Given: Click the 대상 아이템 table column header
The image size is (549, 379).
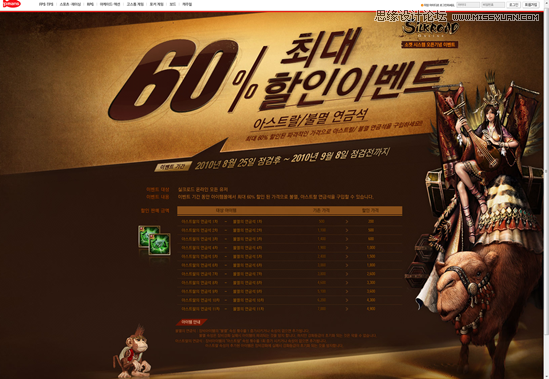Looking at the screenshot, I should coord(226,211).
